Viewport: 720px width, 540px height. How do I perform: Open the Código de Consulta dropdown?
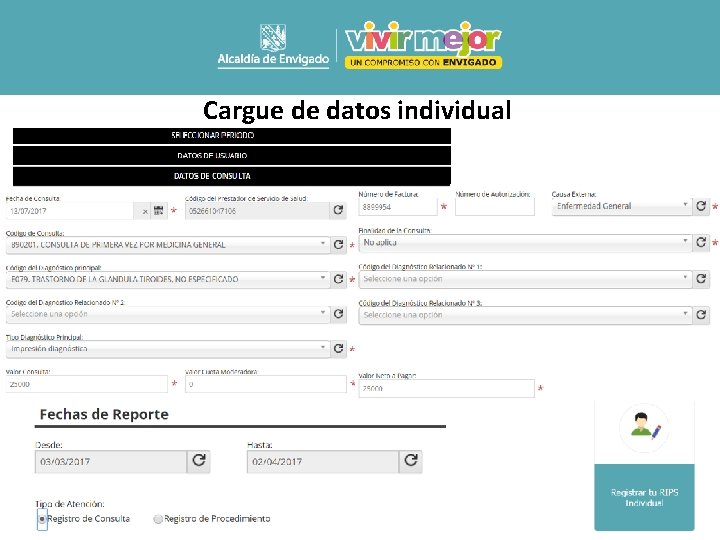(x=168, y=245)
